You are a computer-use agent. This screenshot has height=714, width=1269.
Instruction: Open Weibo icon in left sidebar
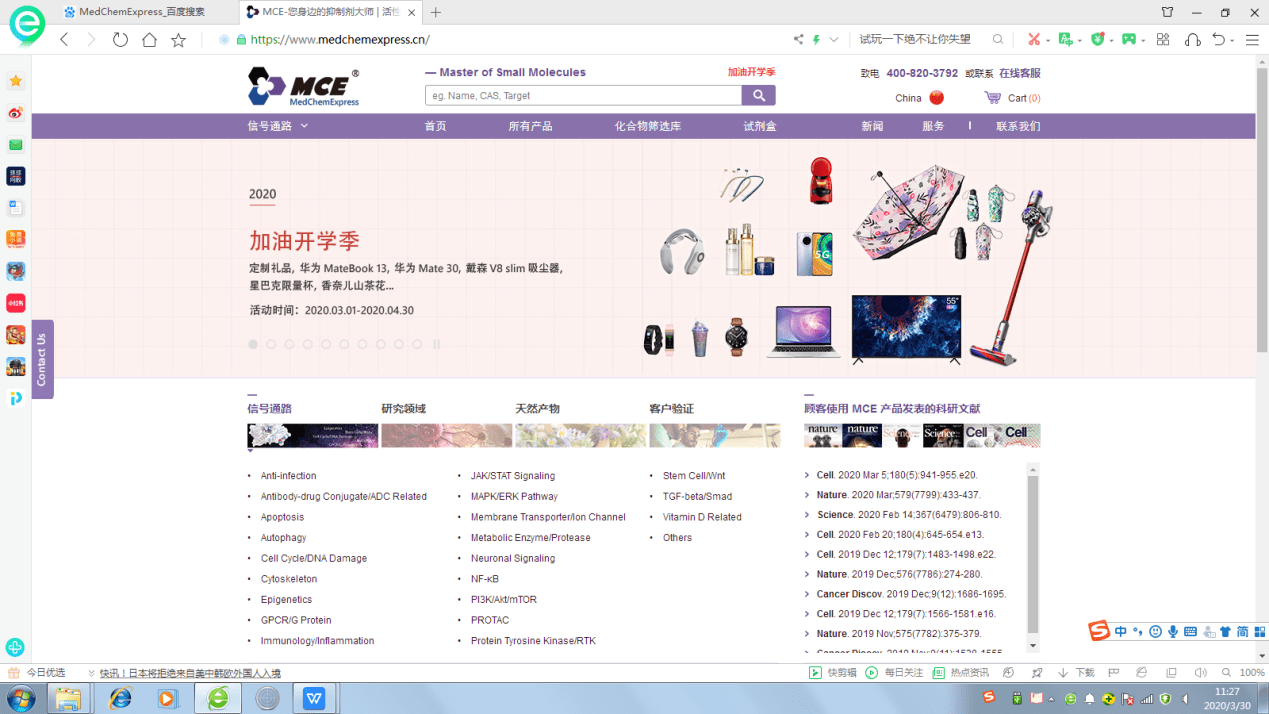point(15,113)
